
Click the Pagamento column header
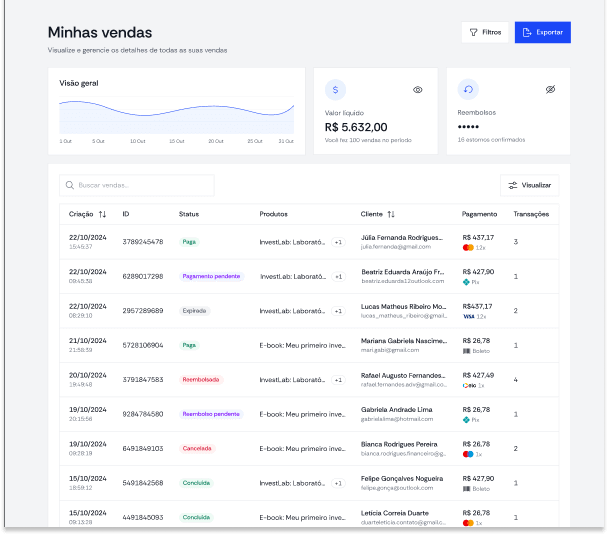click(x=480, y=214)
